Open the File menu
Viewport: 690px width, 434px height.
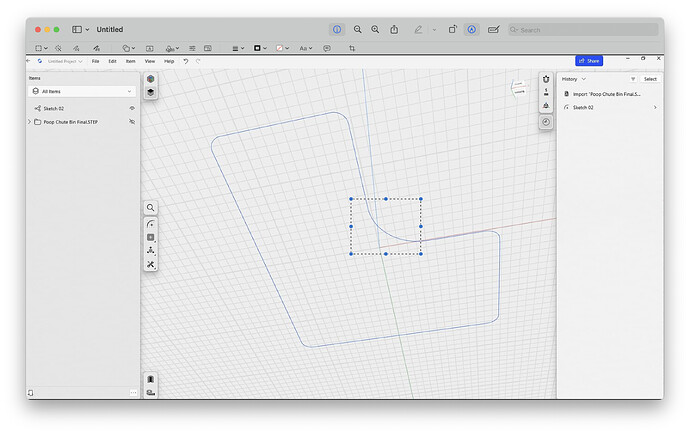(95, 61)
